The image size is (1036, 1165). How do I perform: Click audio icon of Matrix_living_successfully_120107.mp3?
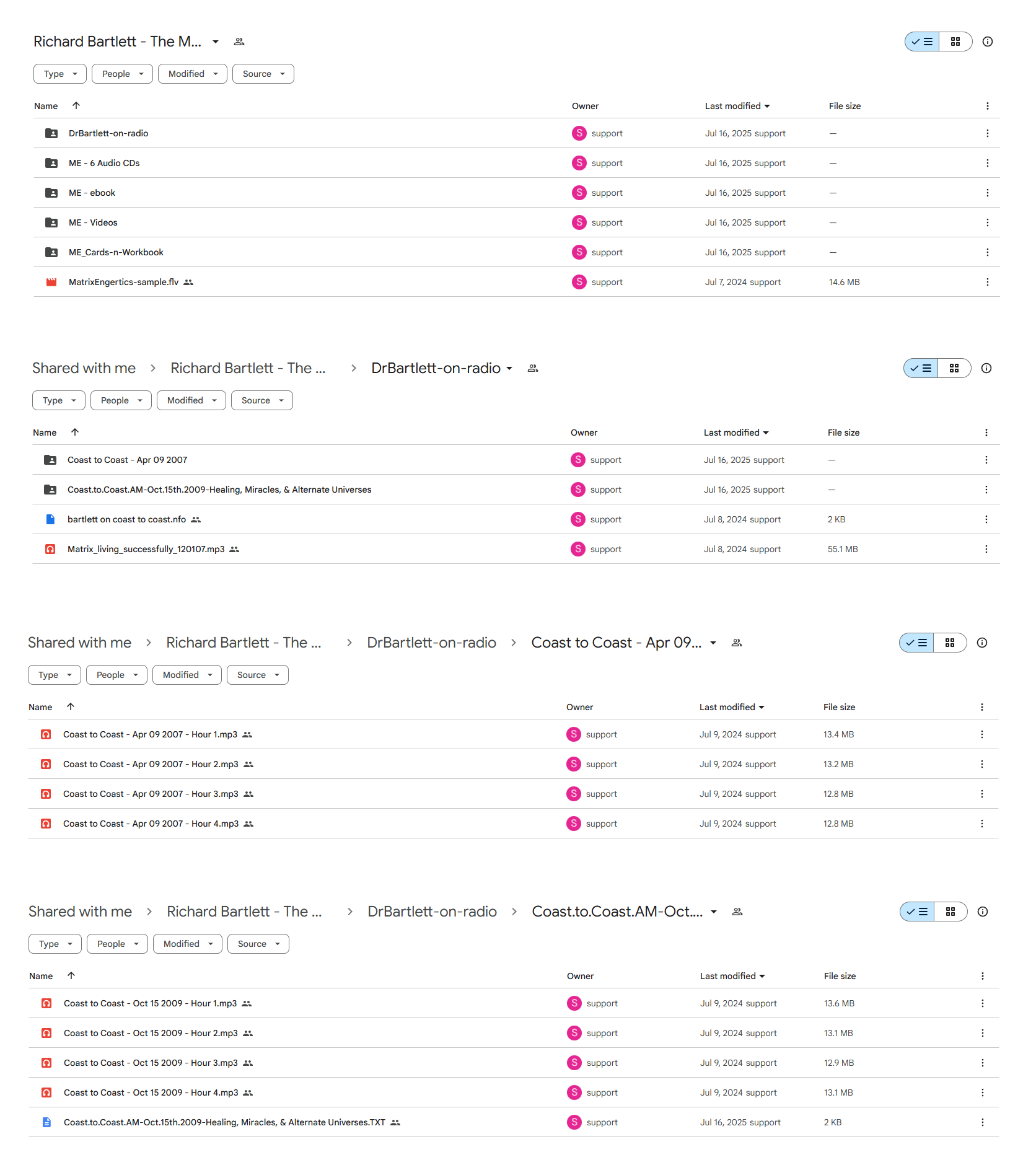50,549
